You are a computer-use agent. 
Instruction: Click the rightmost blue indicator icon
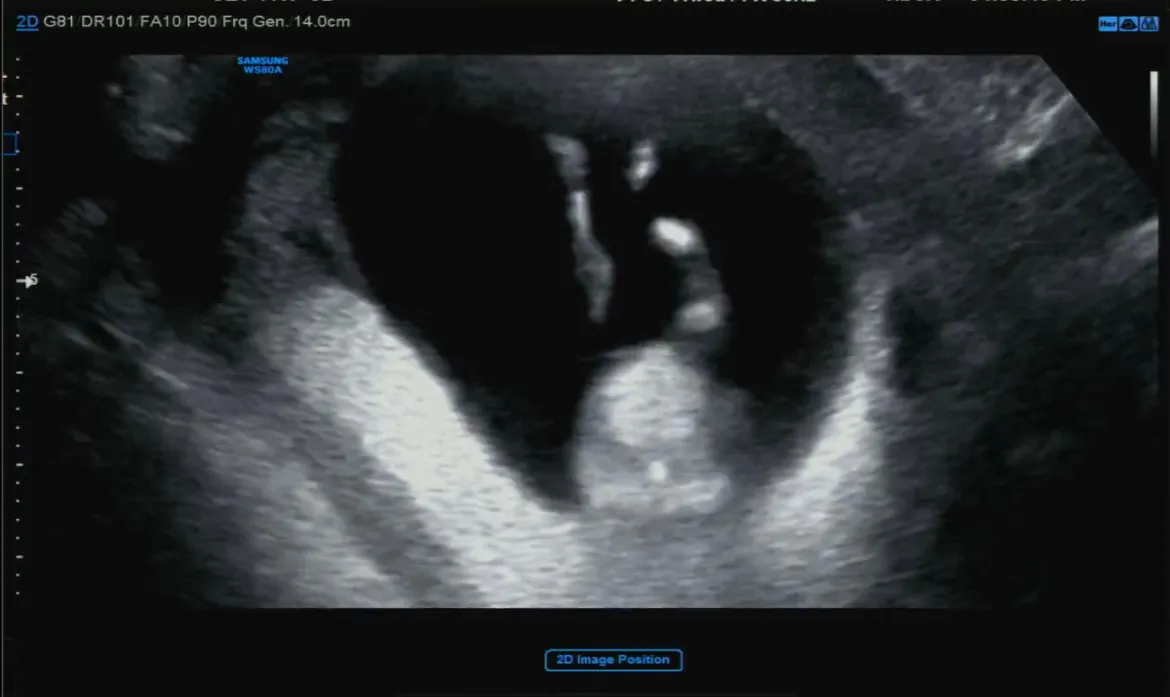(x=1149, y=25)
